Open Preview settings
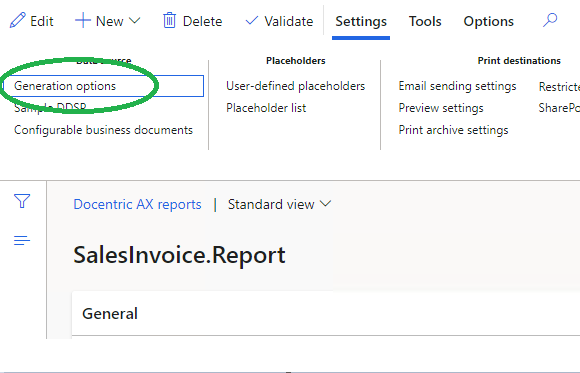Viewport: 580px width, 373px height. (441, 108)
